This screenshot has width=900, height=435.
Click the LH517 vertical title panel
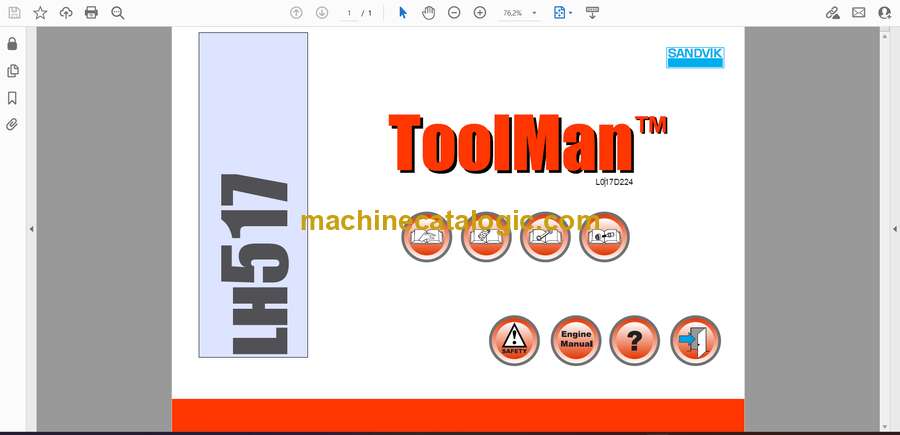click(x=253, y=195)
